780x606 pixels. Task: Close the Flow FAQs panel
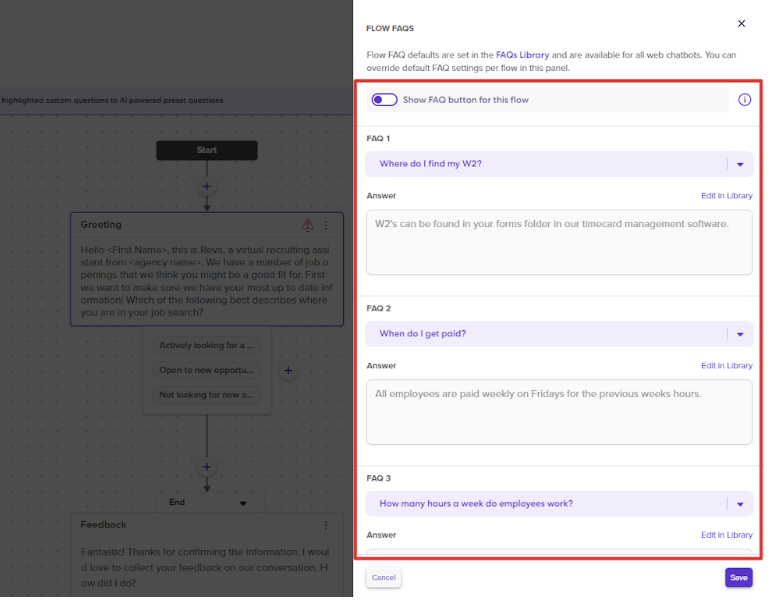tap(741, 23)
